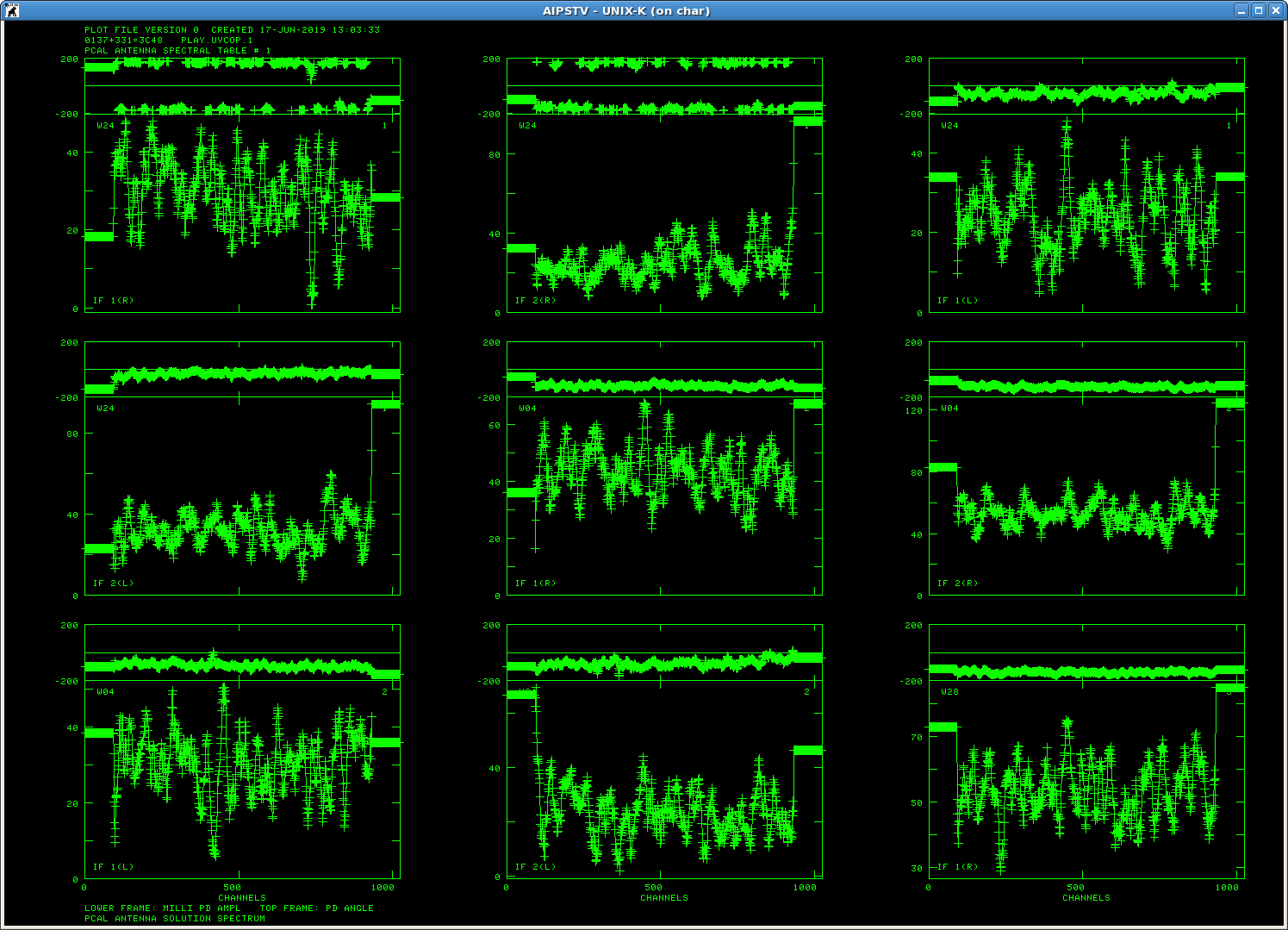Minimize the AIPSTV window
Viewport: 1288px width, 930px height.
1241,10
